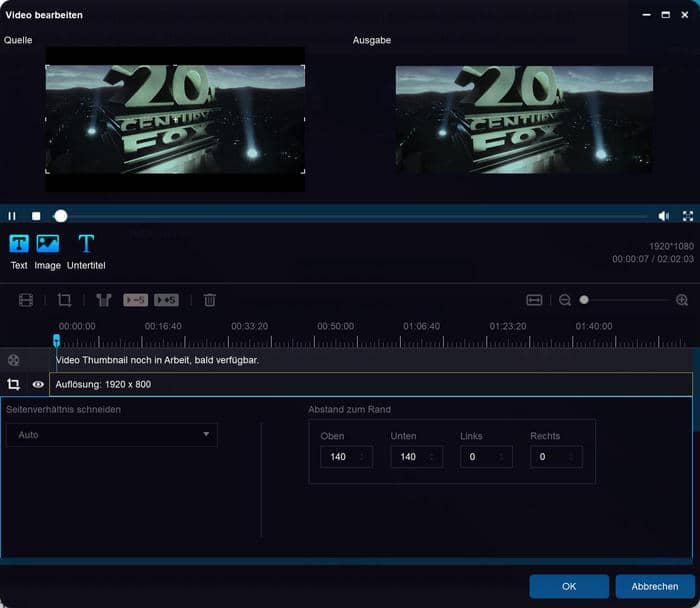
Task: Click the Oben margin input field
Action: pyautogui.click(x=346, y=457)
